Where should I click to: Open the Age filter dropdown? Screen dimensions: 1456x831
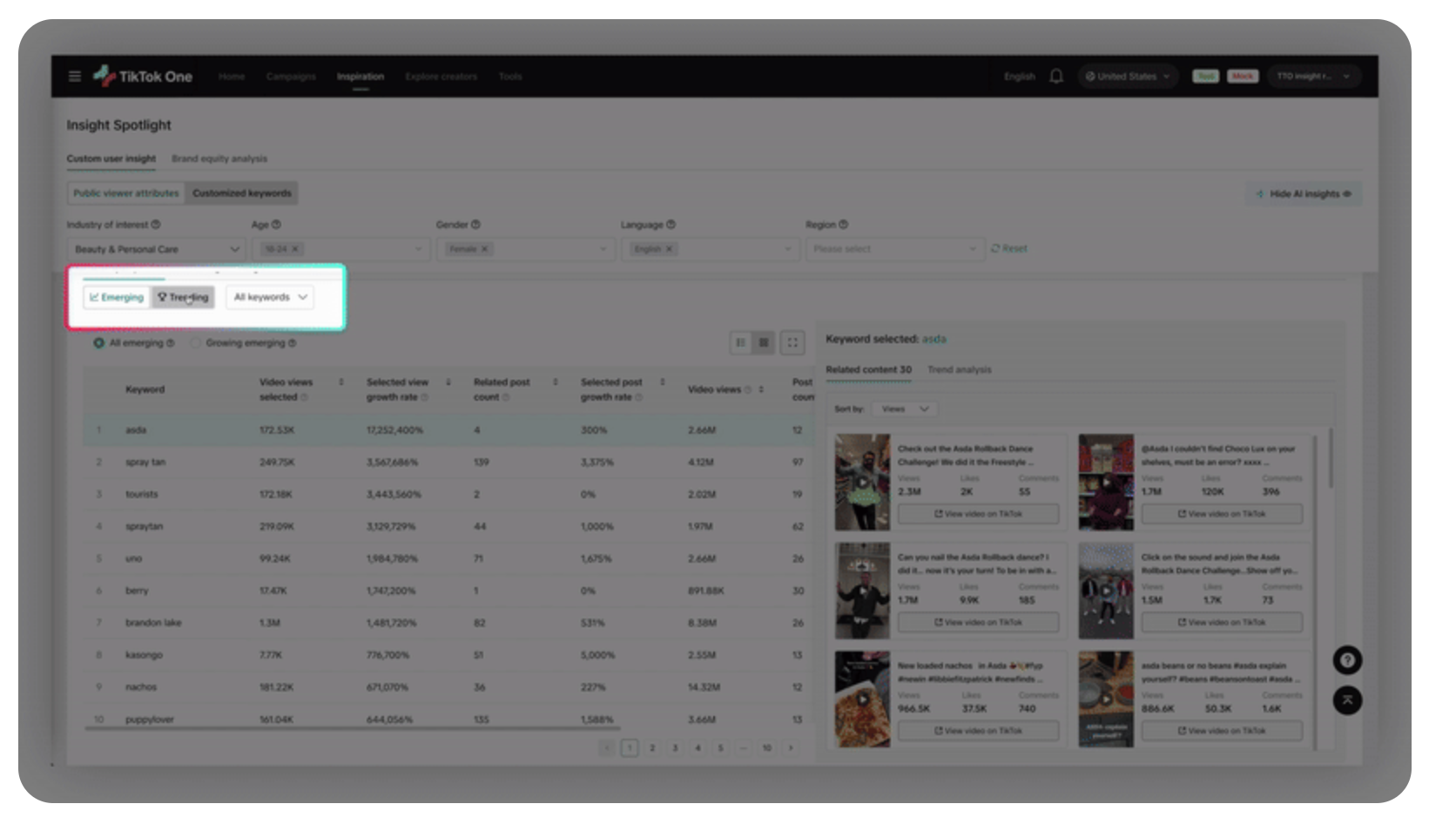[x=341, y=249]
